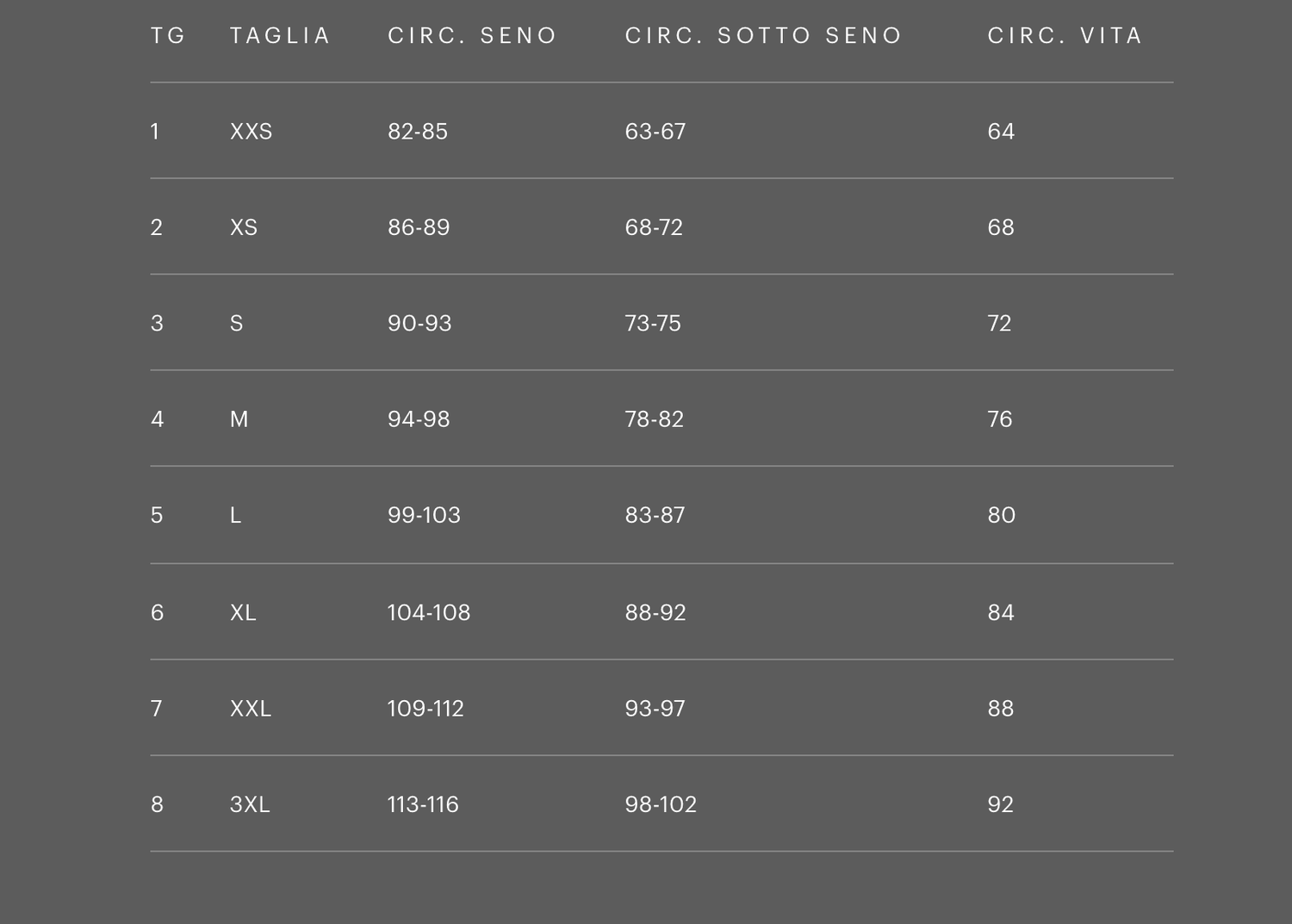Image resolution: width=1292 pixels, height=924 pixels.
Task: Click the bust range 94-98
Action: (x=419, y=419)
